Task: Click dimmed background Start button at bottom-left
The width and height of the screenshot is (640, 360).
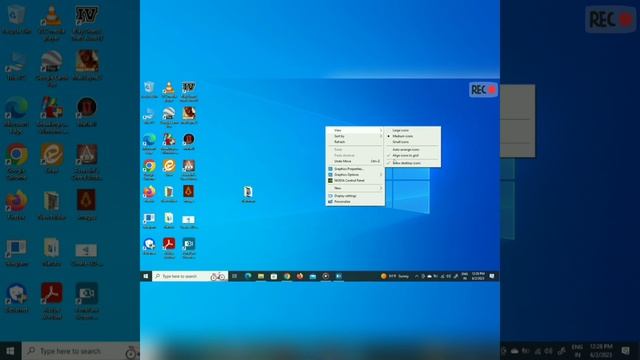Action: pos(10,351)
